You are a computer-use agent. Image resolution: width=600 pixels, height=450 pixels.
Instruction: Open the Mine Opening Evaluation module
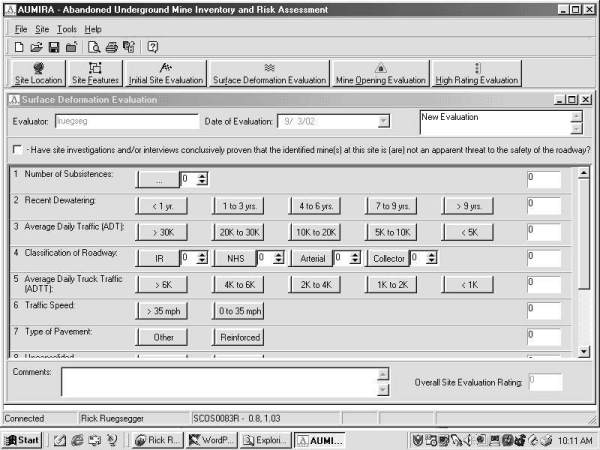click(380, 73)
